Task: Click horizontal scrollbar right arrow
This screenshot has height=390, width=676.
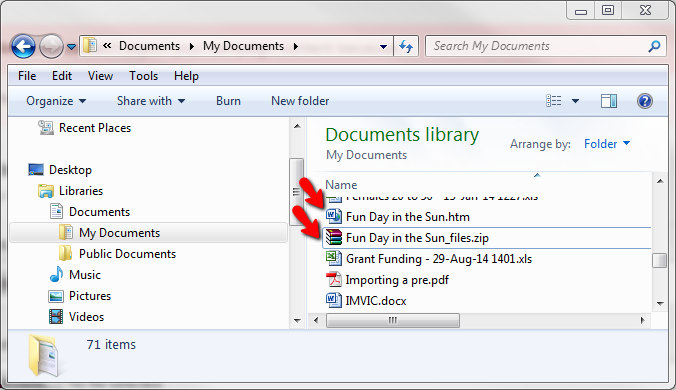Action: click(x=642, y=320)
